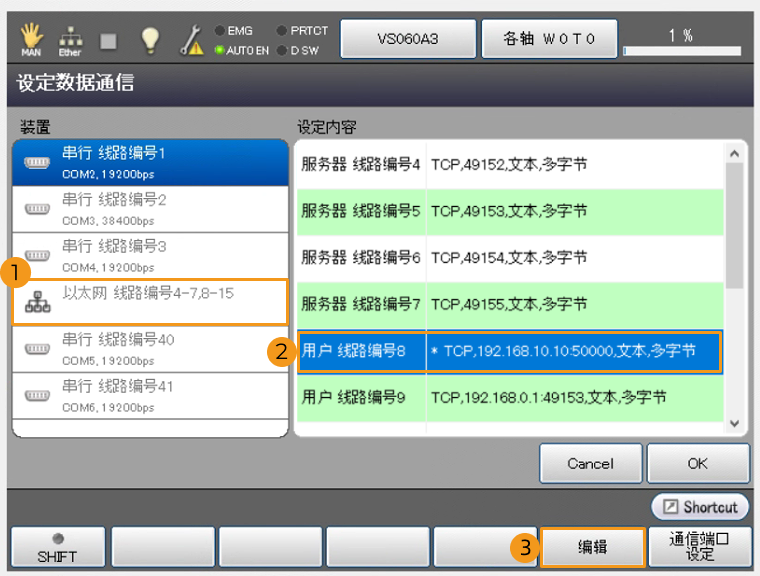The width and height of the screenshot is (760, 576).
Task: Click the 1% speed progress bar
Action: point(682,50)
